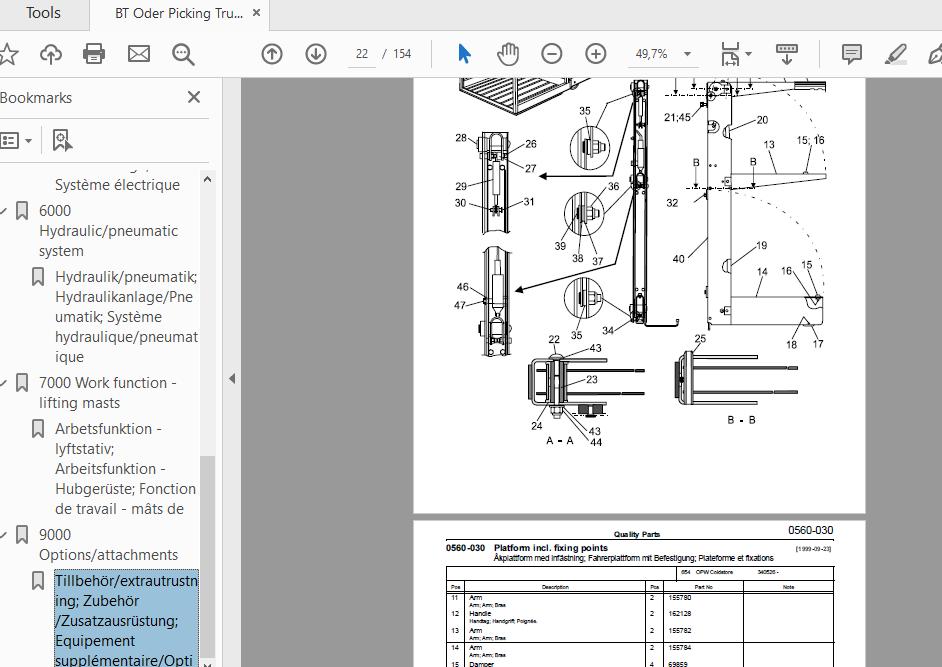Close the BT Oder Picking Tru... tab
This screenshot has width=942, height=667.
(257, 13)
